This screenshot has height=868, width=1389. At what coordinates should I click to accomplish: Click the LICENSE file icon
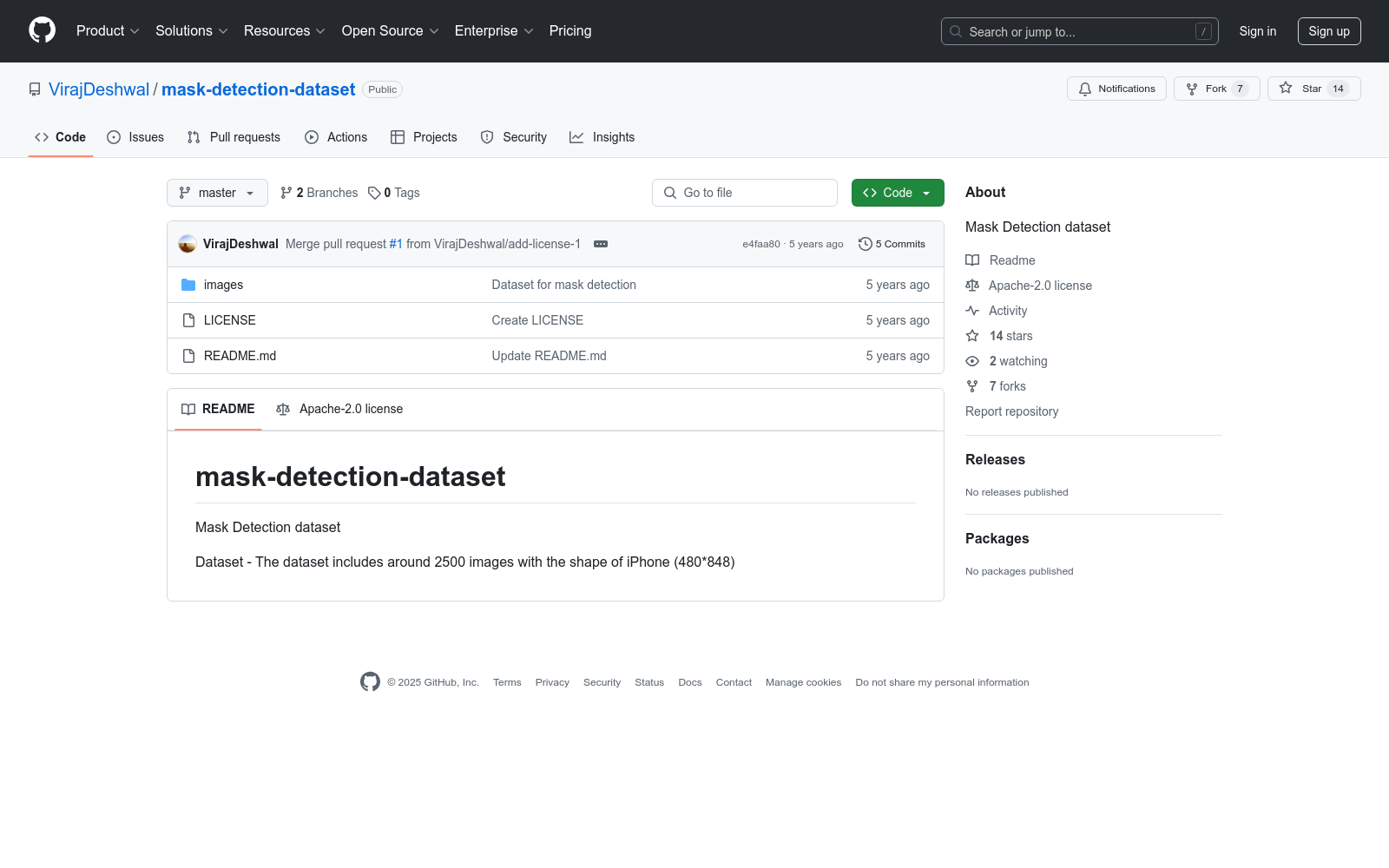point(188,320)
